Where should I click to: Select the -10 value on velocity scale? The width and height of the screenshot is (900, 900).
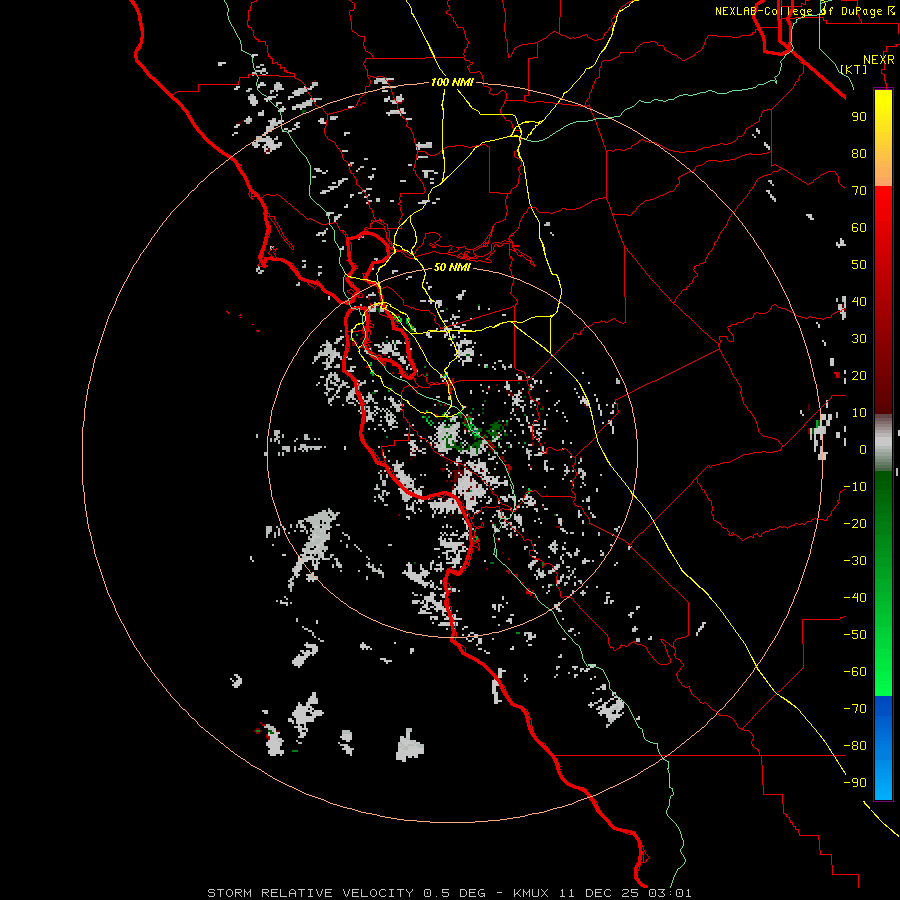point(855,487)
